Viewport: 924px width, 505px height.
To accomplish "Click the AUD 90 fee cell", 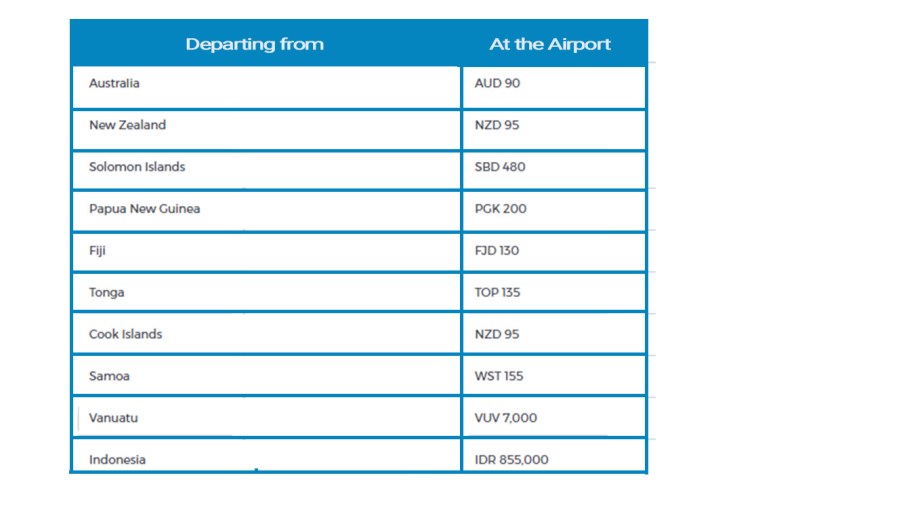I will tap(554, 87).
